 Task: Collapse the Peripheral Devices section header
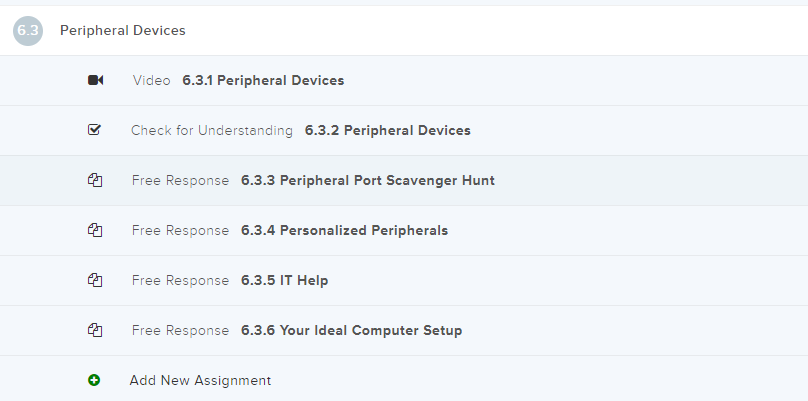(123, 30)
